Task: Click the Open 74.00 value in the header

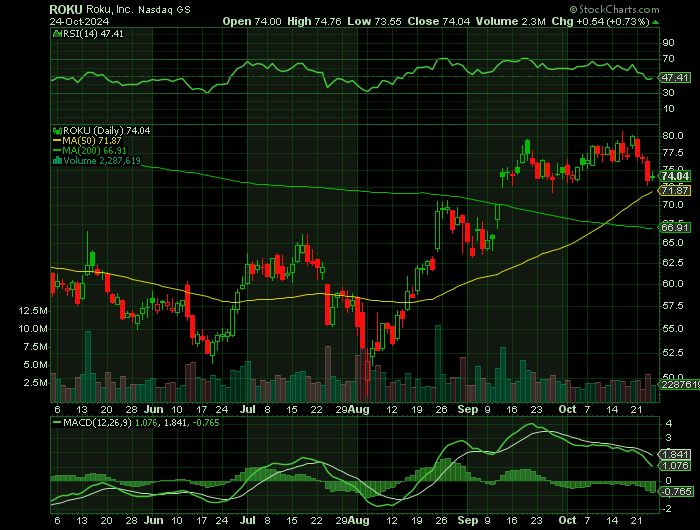Action: 252,21
